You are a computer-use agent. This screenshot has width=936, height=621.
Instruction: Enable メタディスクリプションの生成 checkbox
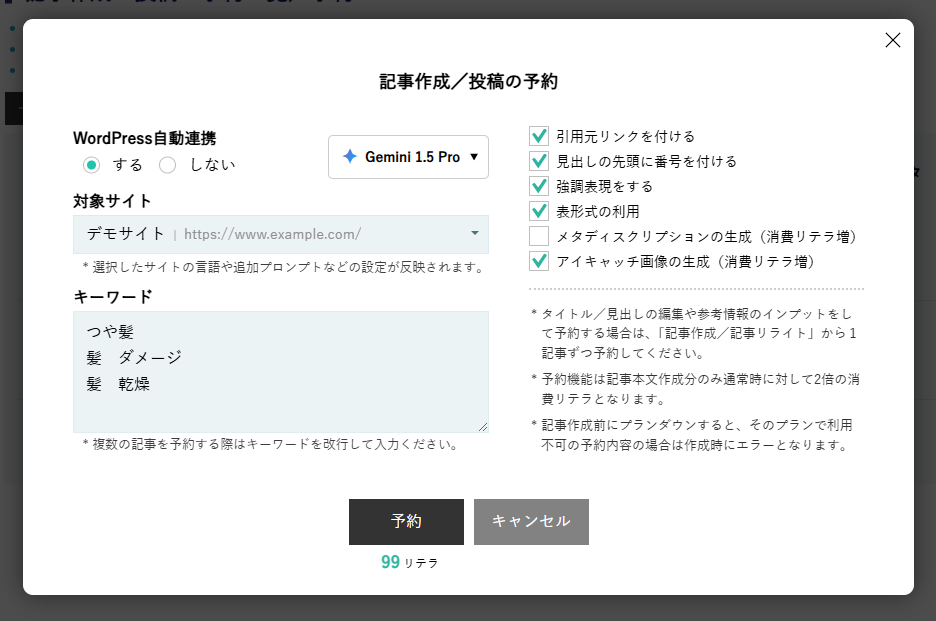[539, 236]
